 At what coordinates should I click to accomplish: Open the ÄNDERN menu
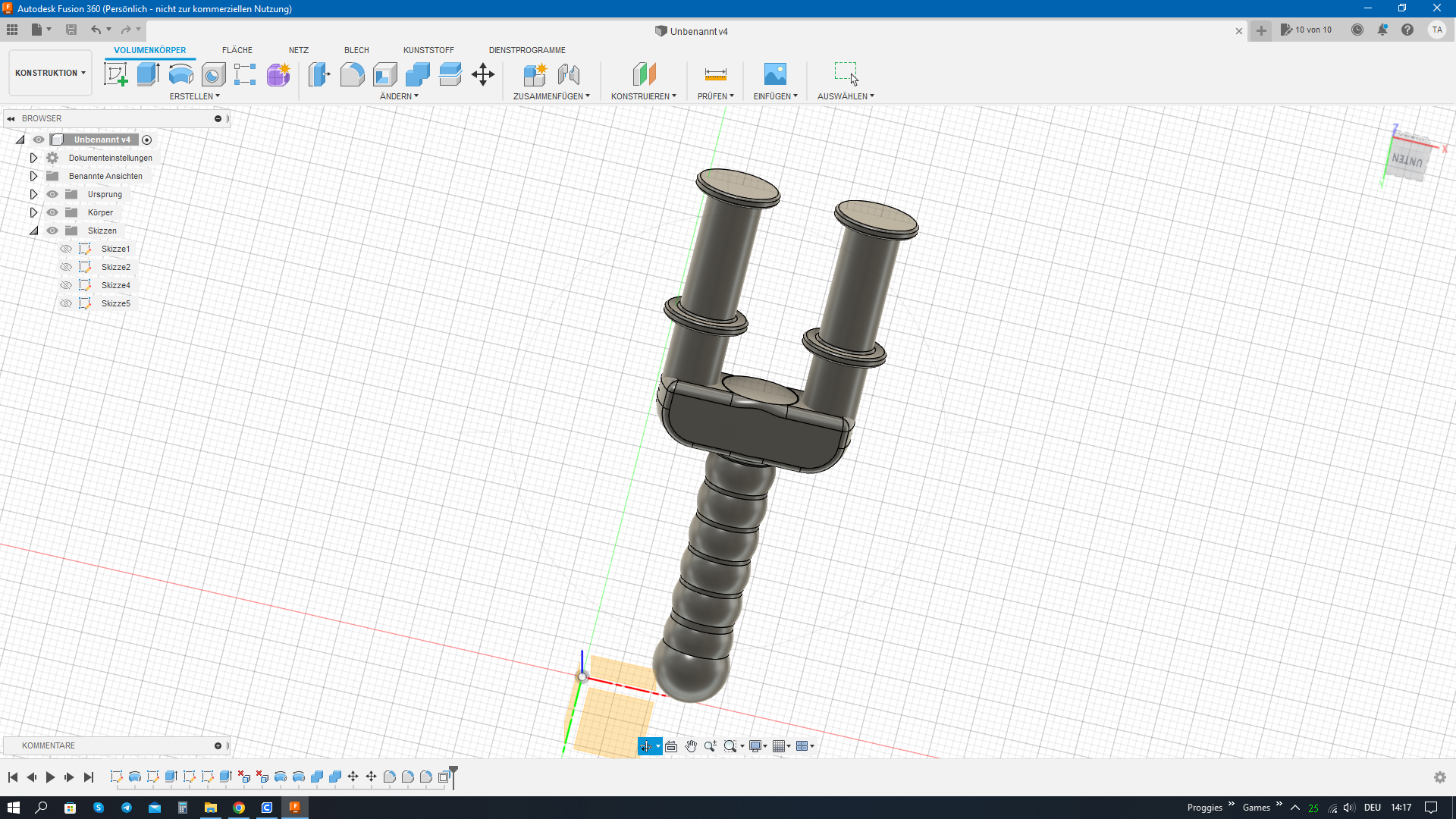point(399,96)
